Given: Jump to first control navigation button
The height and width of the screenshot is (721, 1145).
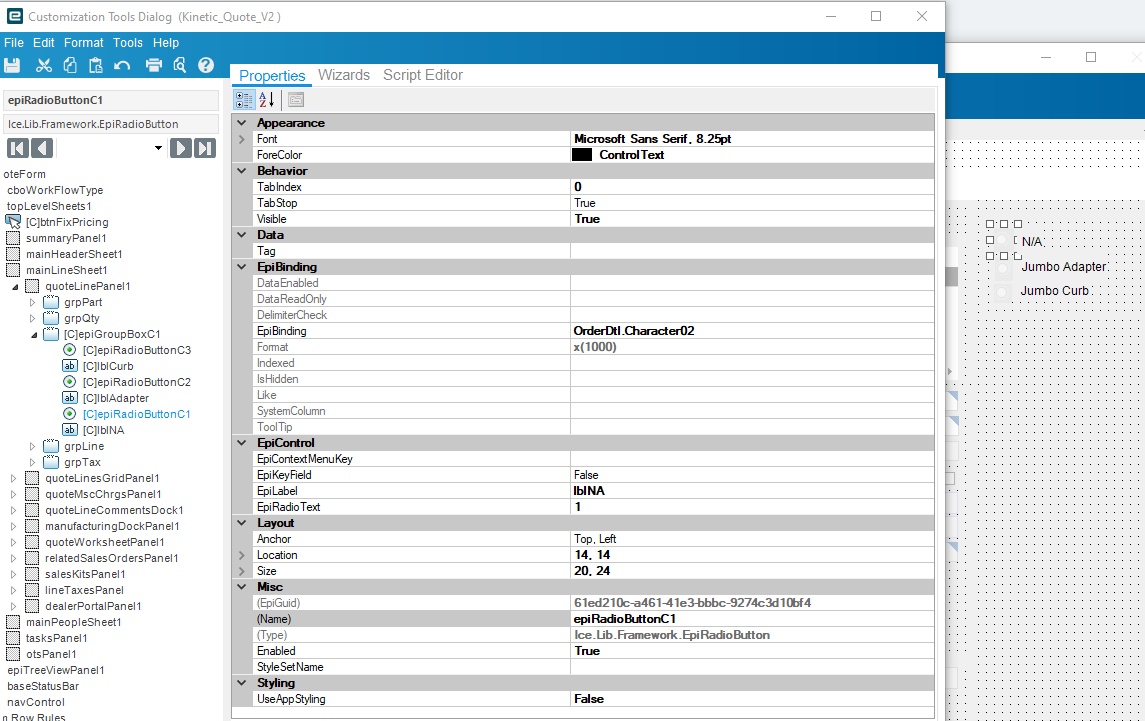Looking at the screenshot, I should tap(18, 148).
